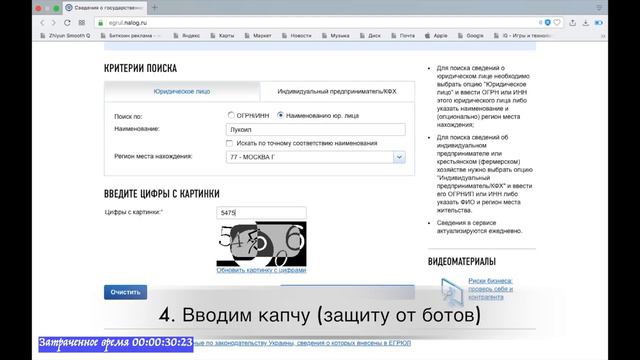The width and height of the screenshot is (640, 360).
Task: Go forward with the browser forward arrow
Action: click(53, 23)
